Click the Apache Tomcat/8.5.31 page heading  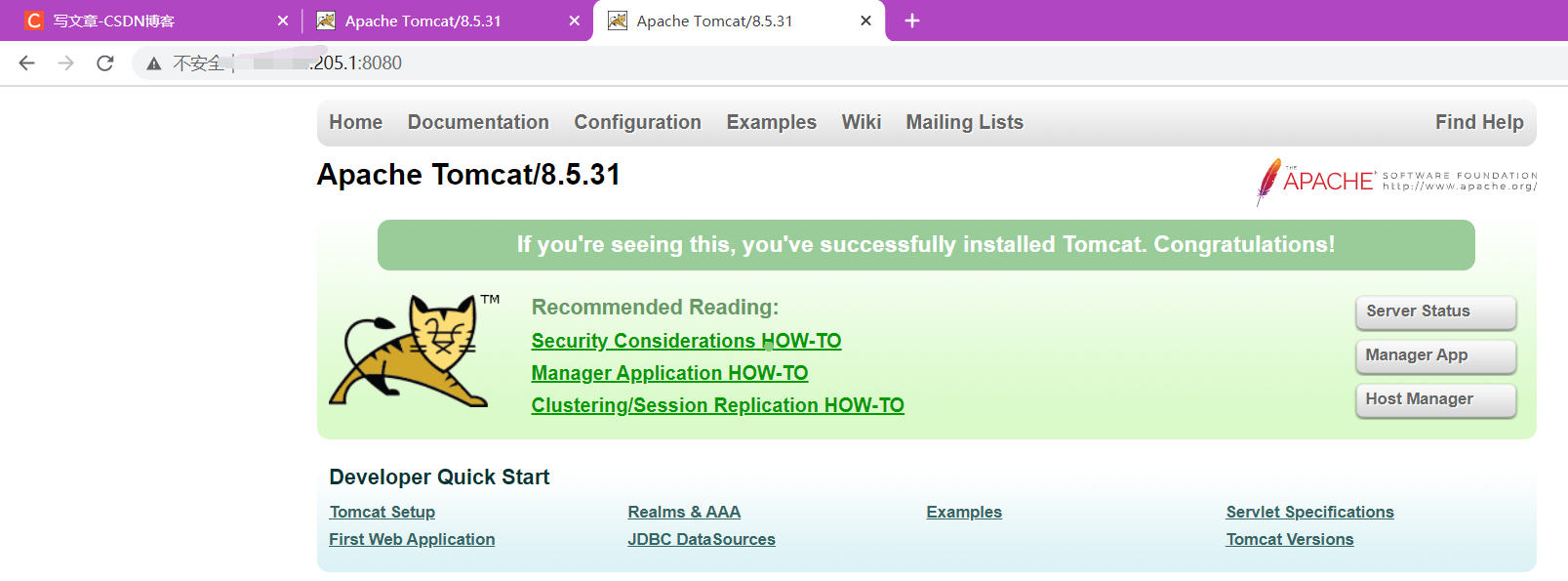468,174
